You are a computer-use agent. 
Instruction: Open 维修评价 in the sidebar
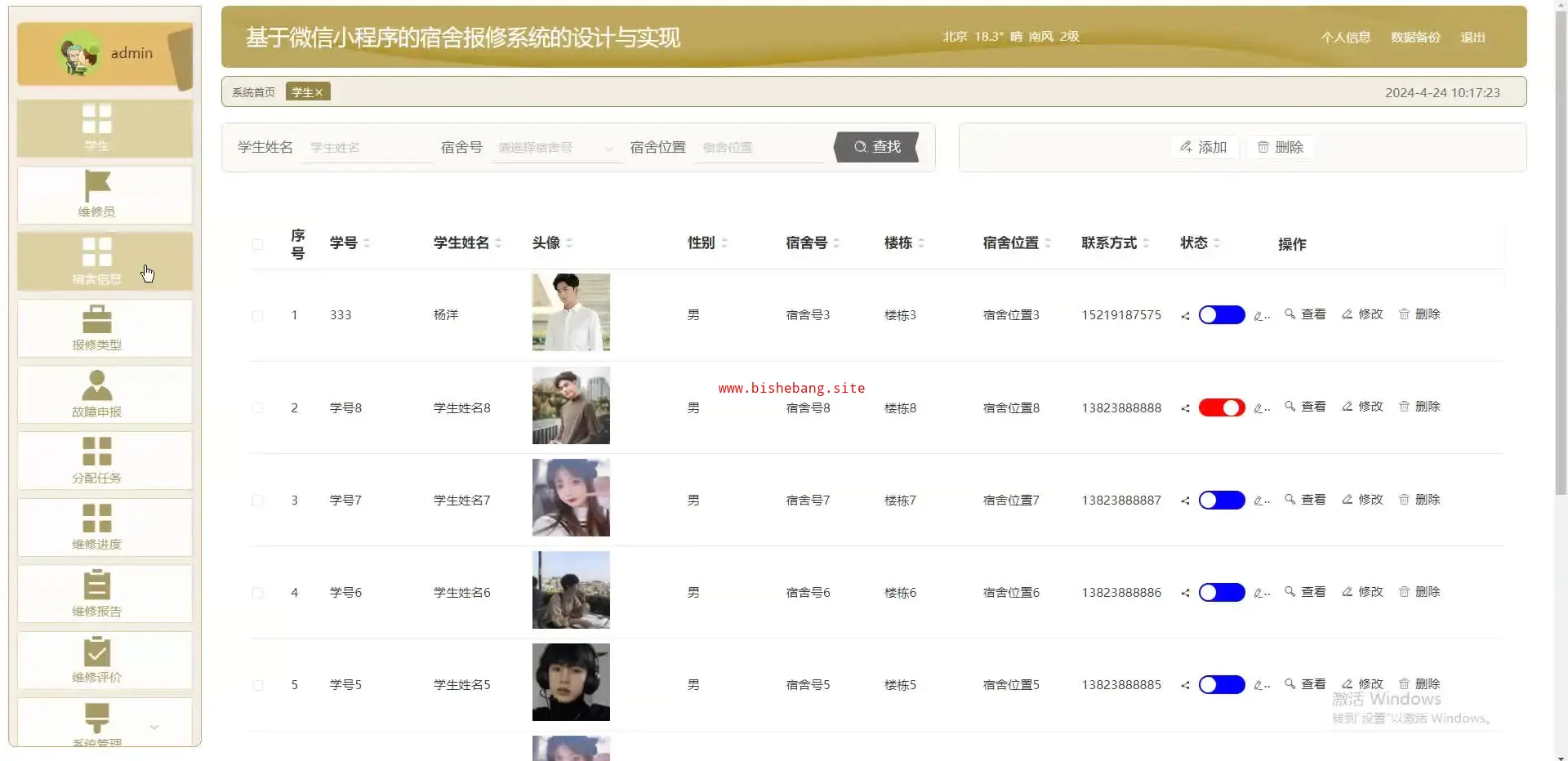[105, 661]
